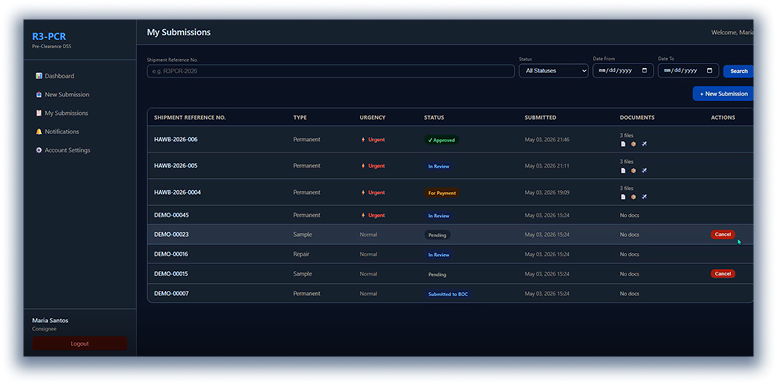Click the Dashboard chart icon in sidebar

[x=39, y=76]
